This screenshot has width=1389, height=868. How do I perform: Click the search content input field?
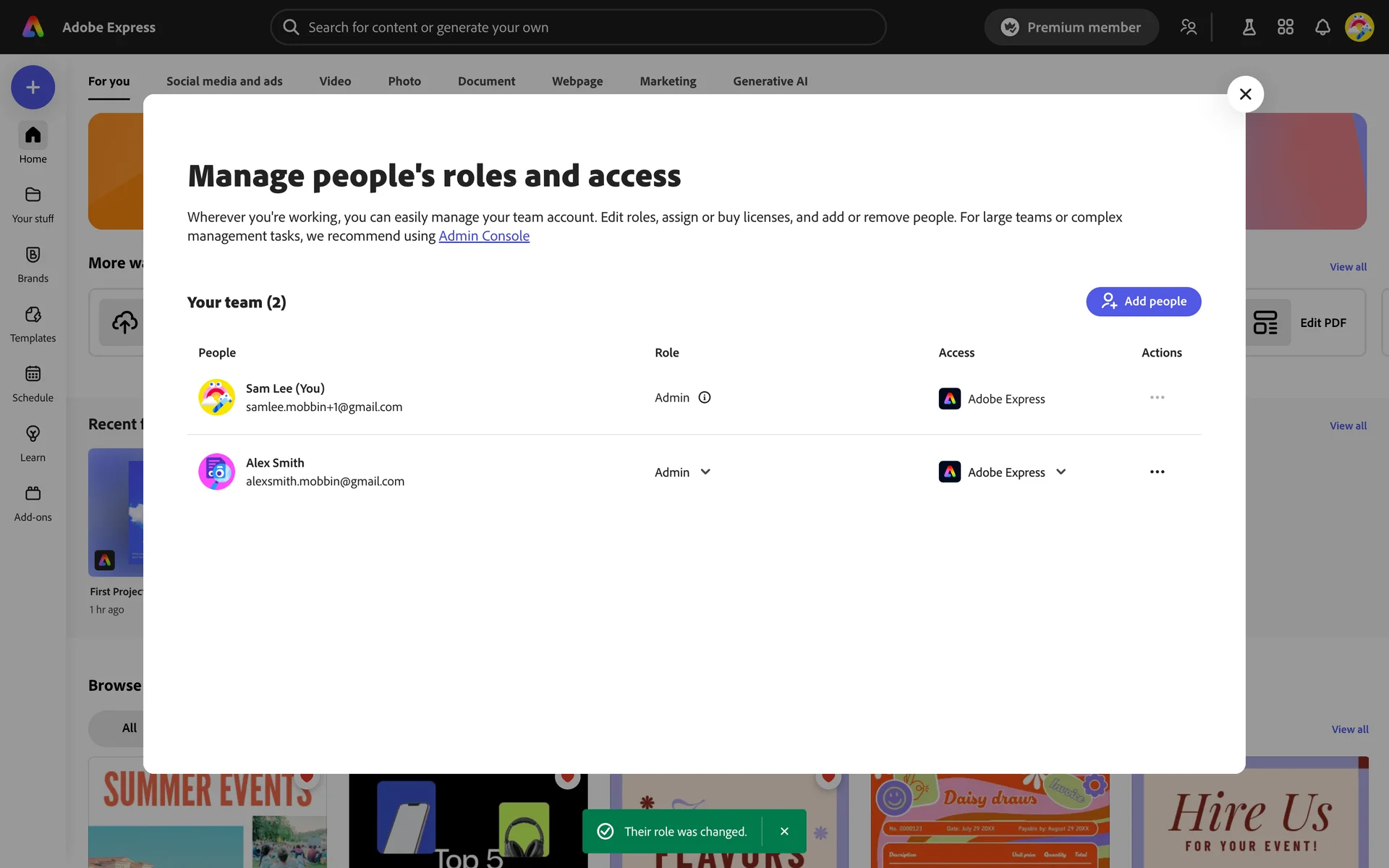pos(579,27)
